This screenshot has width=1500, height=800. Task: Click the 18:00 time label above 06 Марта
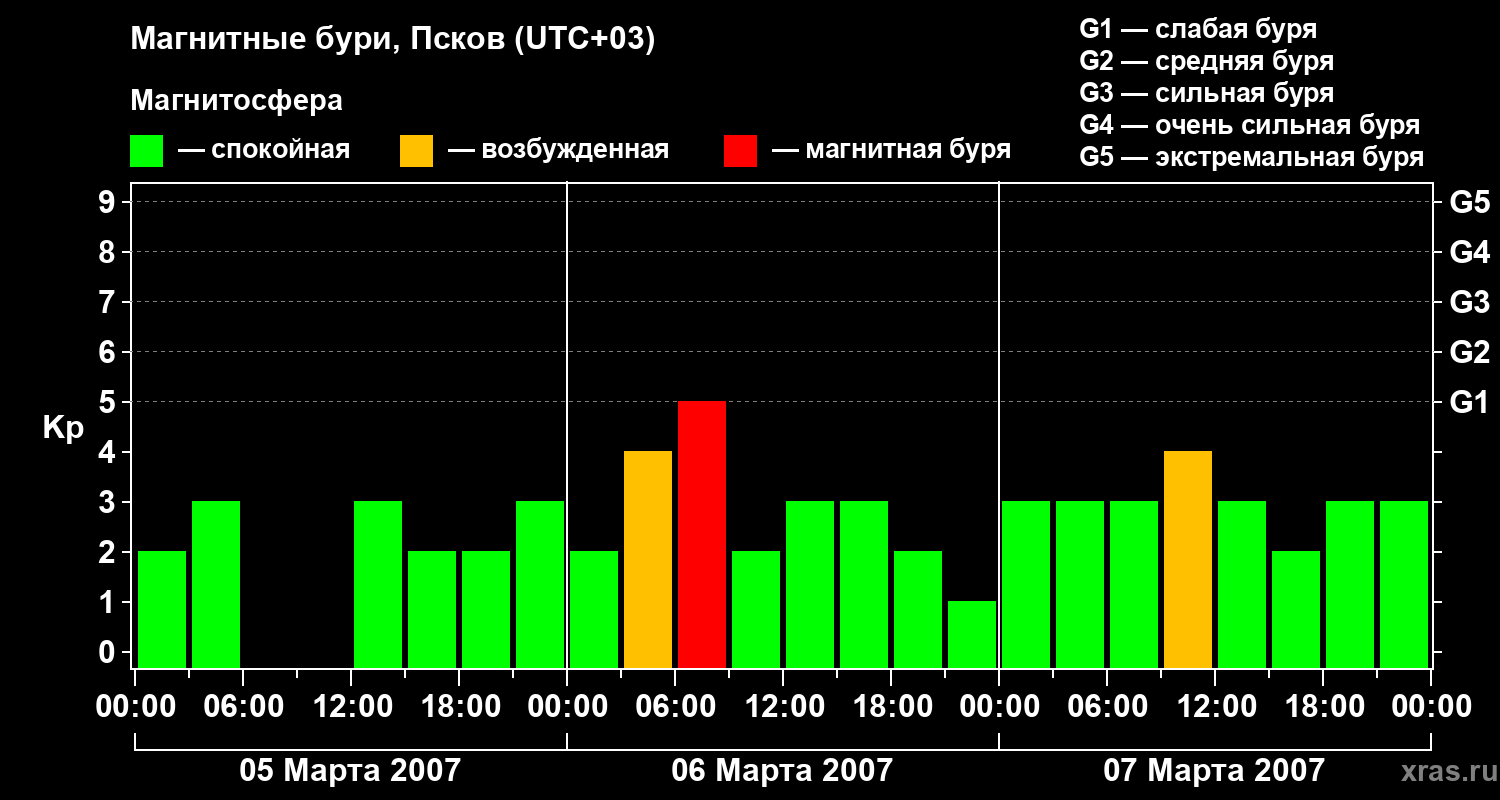click(891, 707)
